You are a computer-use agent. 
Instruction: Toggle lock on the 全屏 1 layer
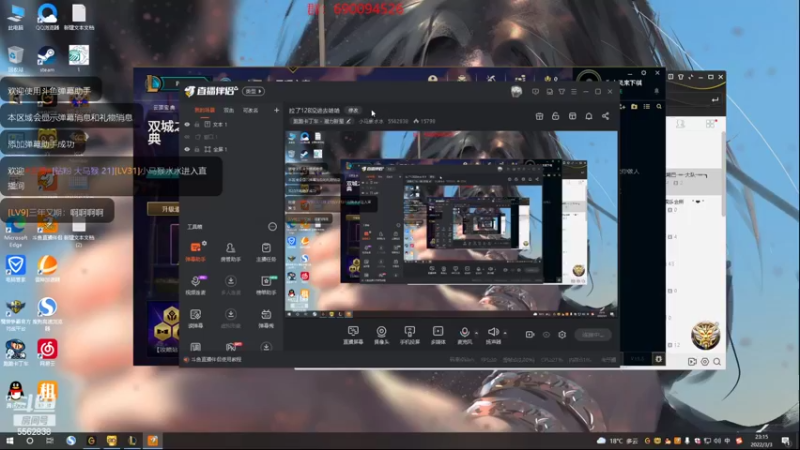pyautogui.click(x=197, y=149)
